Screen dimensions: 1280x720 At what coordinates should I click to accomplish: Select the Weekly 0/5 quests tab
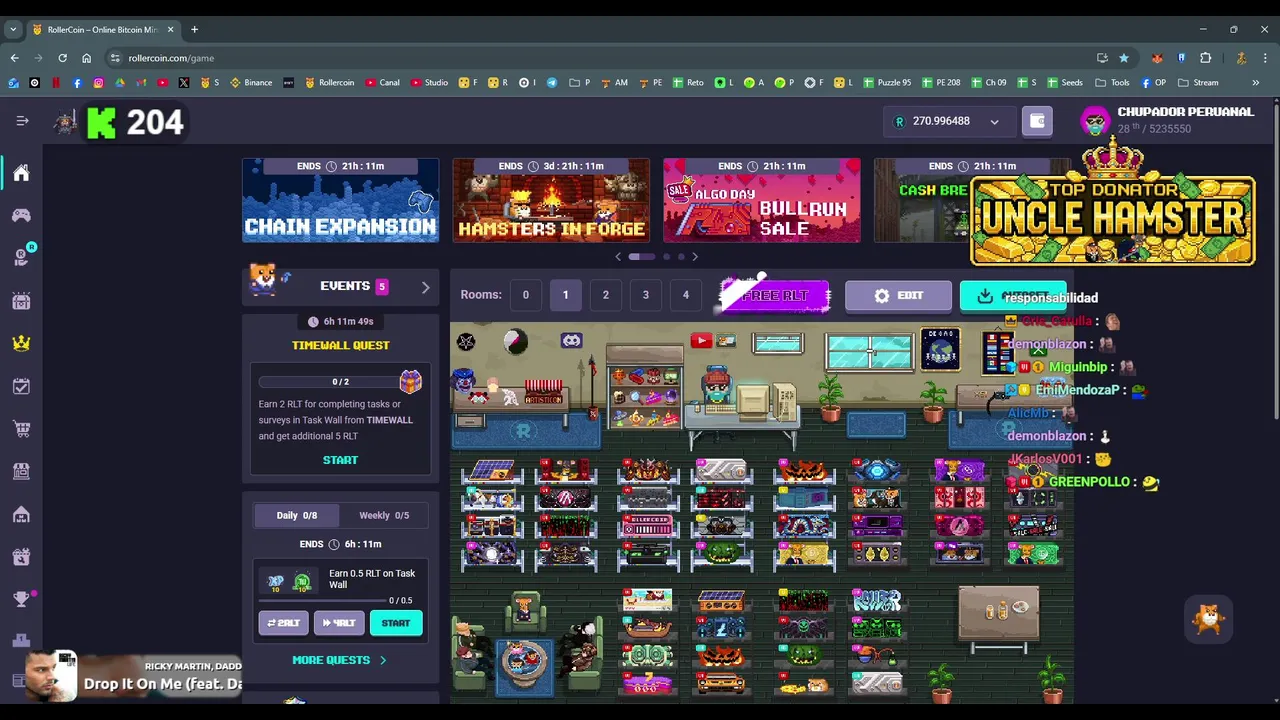point(384,515)
